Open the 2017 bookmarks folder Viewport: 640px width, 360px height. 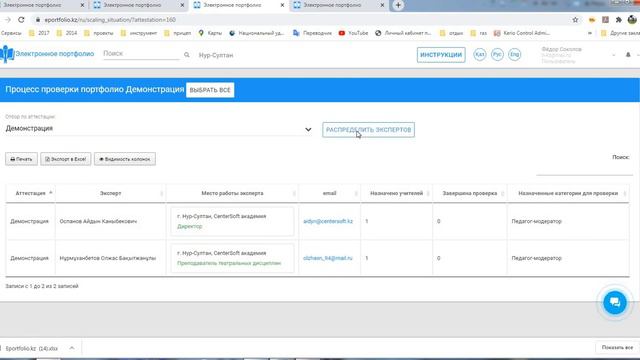[39, 33]
